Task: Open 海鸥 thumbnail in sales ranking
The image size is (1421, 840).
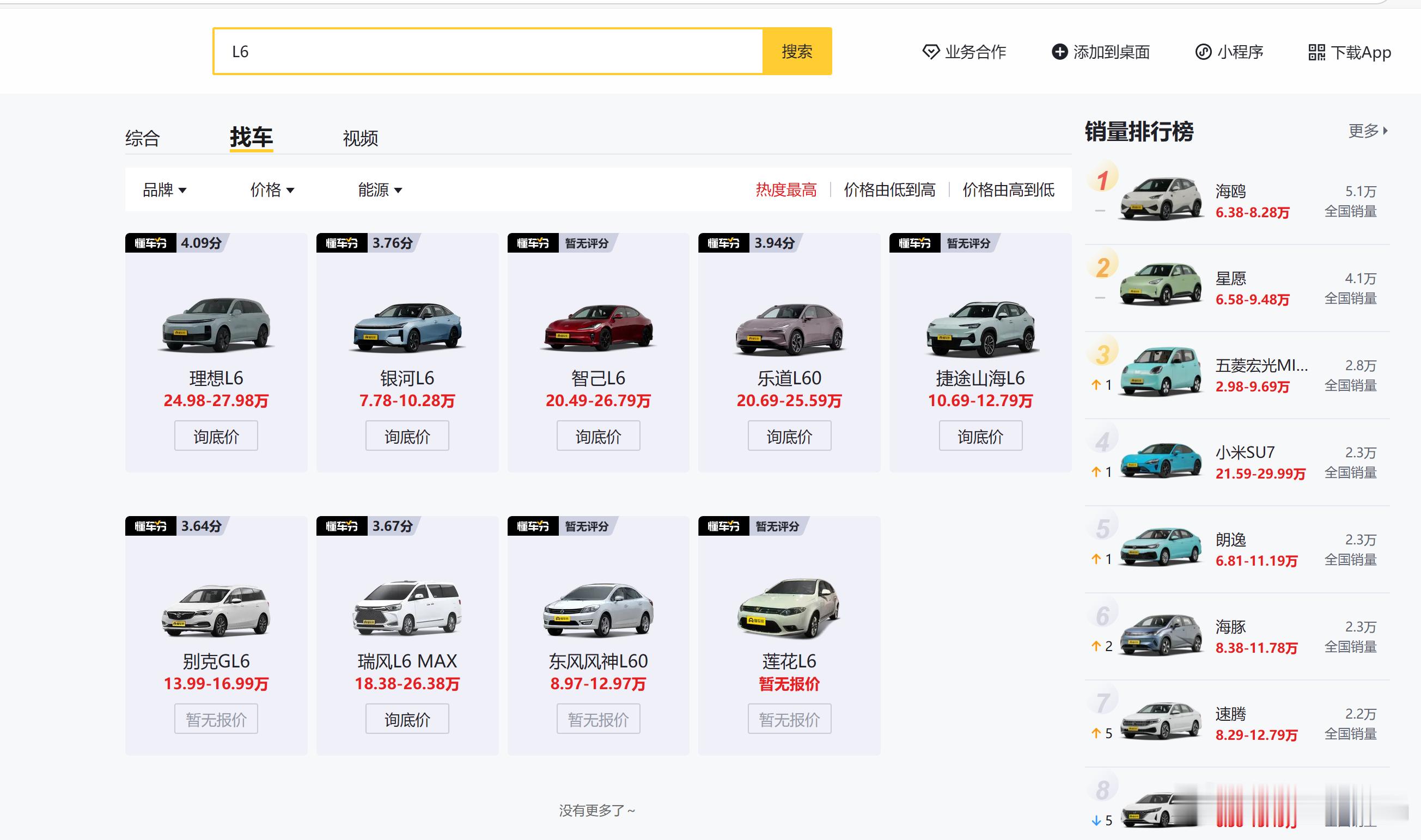Action: pos(1161,199)
